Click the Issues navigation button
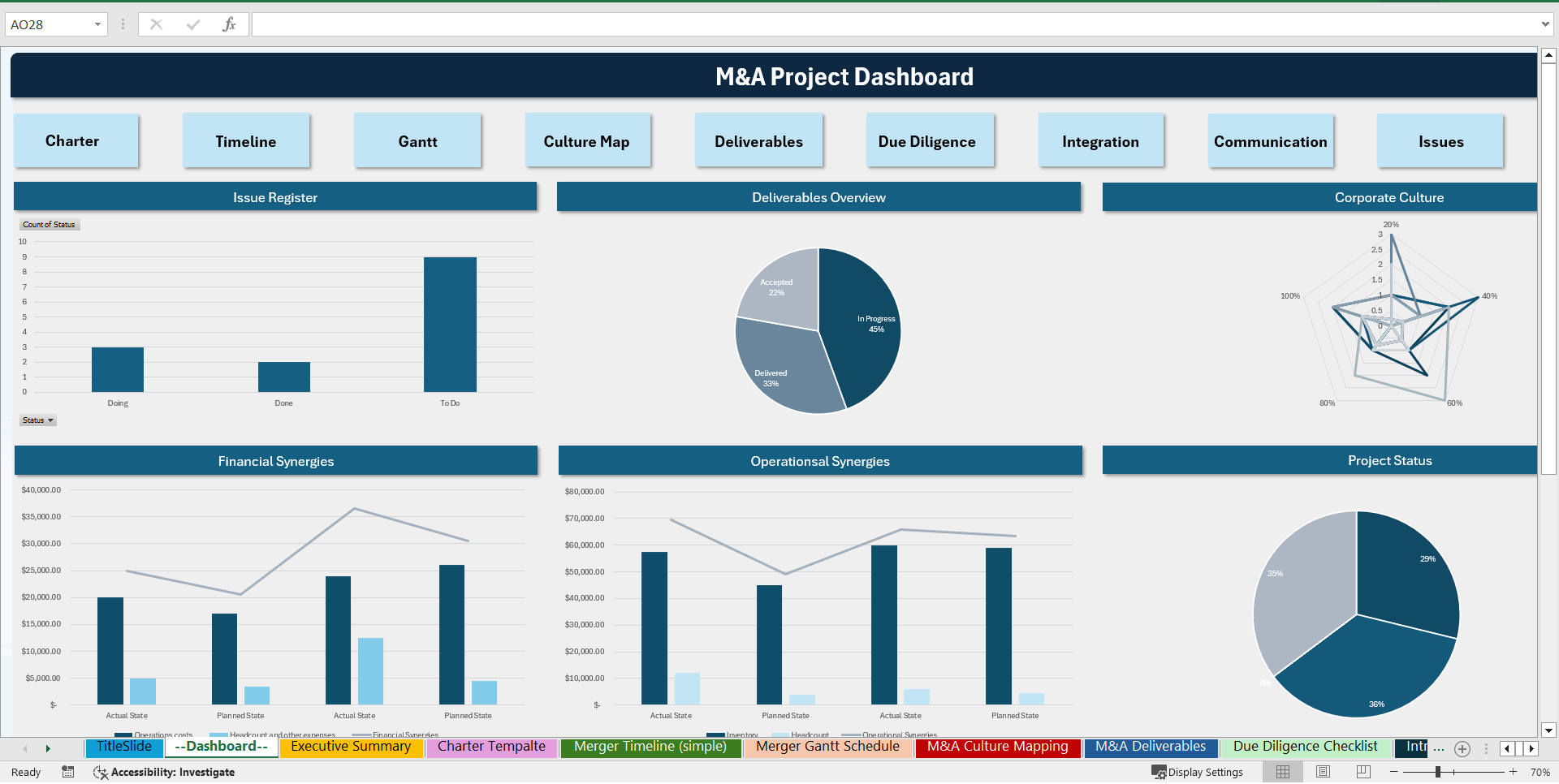Viewport: 1559px width, 784px height. 1440,140
